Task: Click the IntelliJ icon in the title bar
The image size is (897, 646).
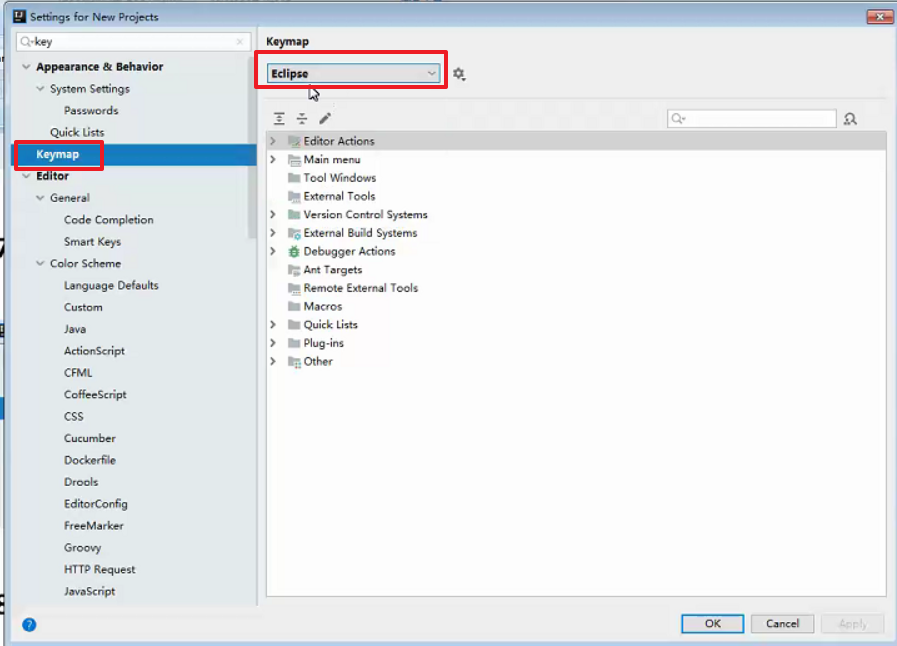Action: pyautogui.click(x=19, y=16)
